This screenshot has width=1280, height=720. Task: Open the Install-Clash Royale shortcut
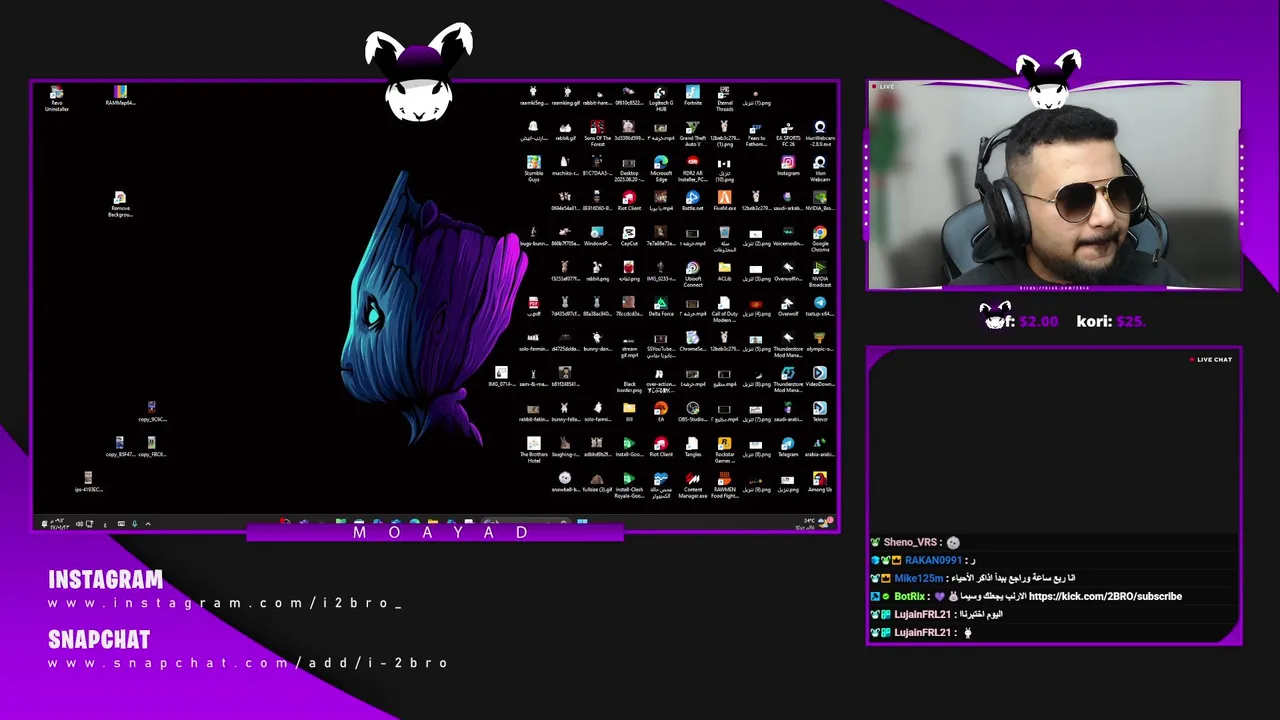[x=629, y=486]
